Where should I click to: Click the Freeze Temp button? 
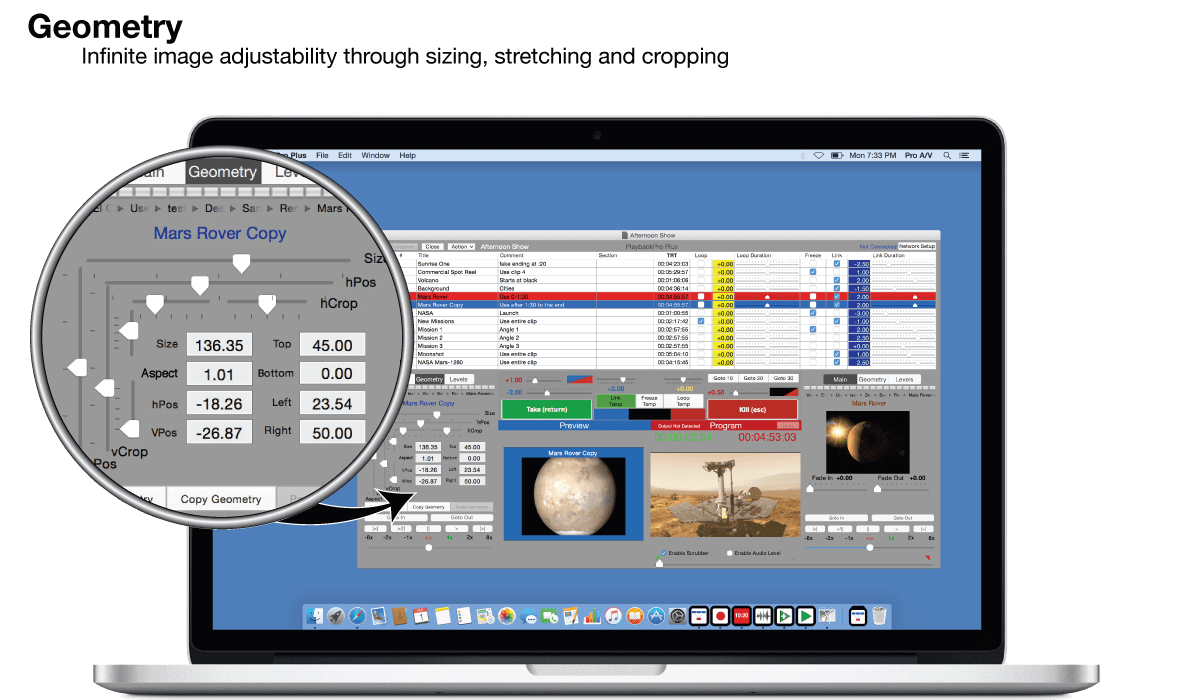pyautogui.click(x=649, y=400)
